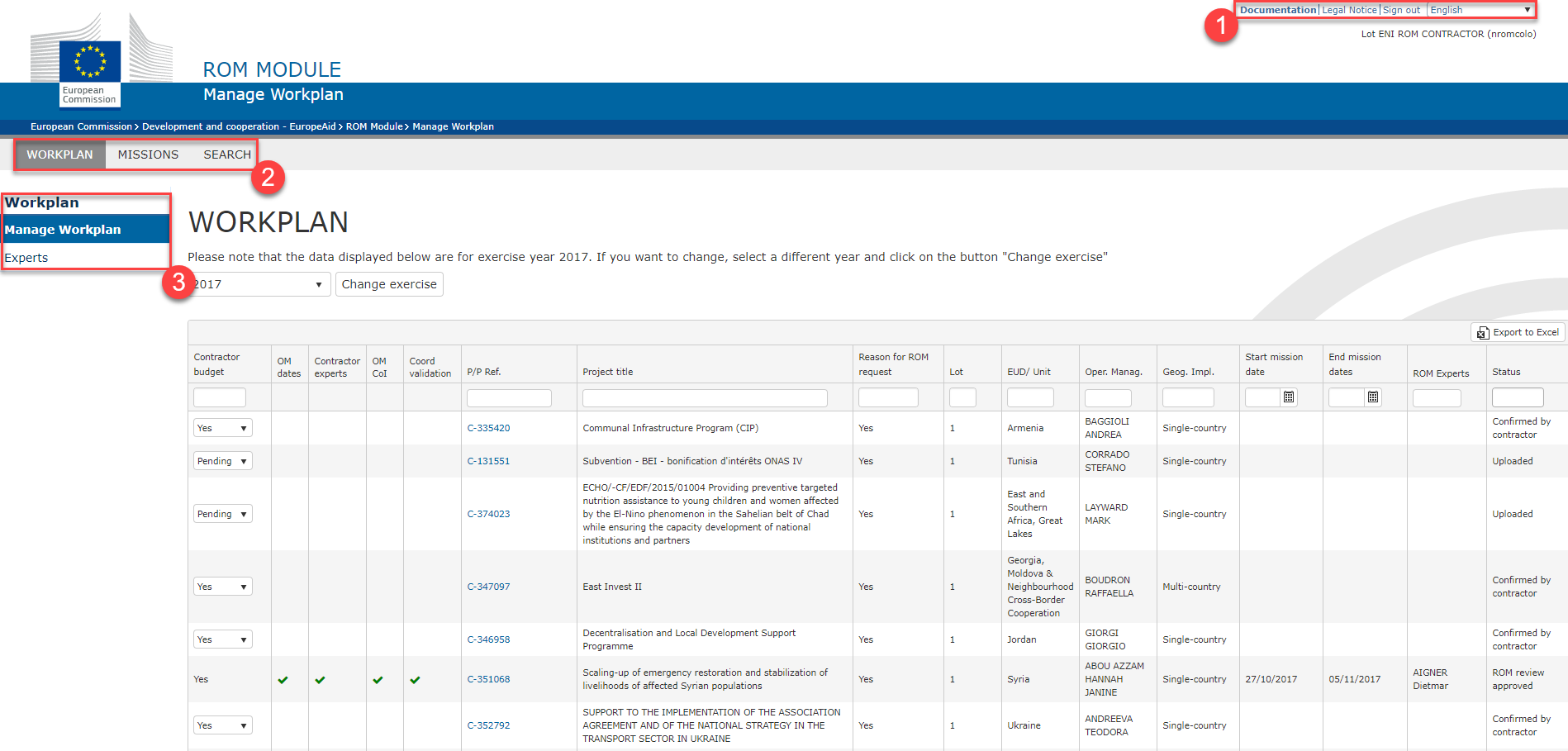Switch to the SEARCH tab

(x=227, y=154)
